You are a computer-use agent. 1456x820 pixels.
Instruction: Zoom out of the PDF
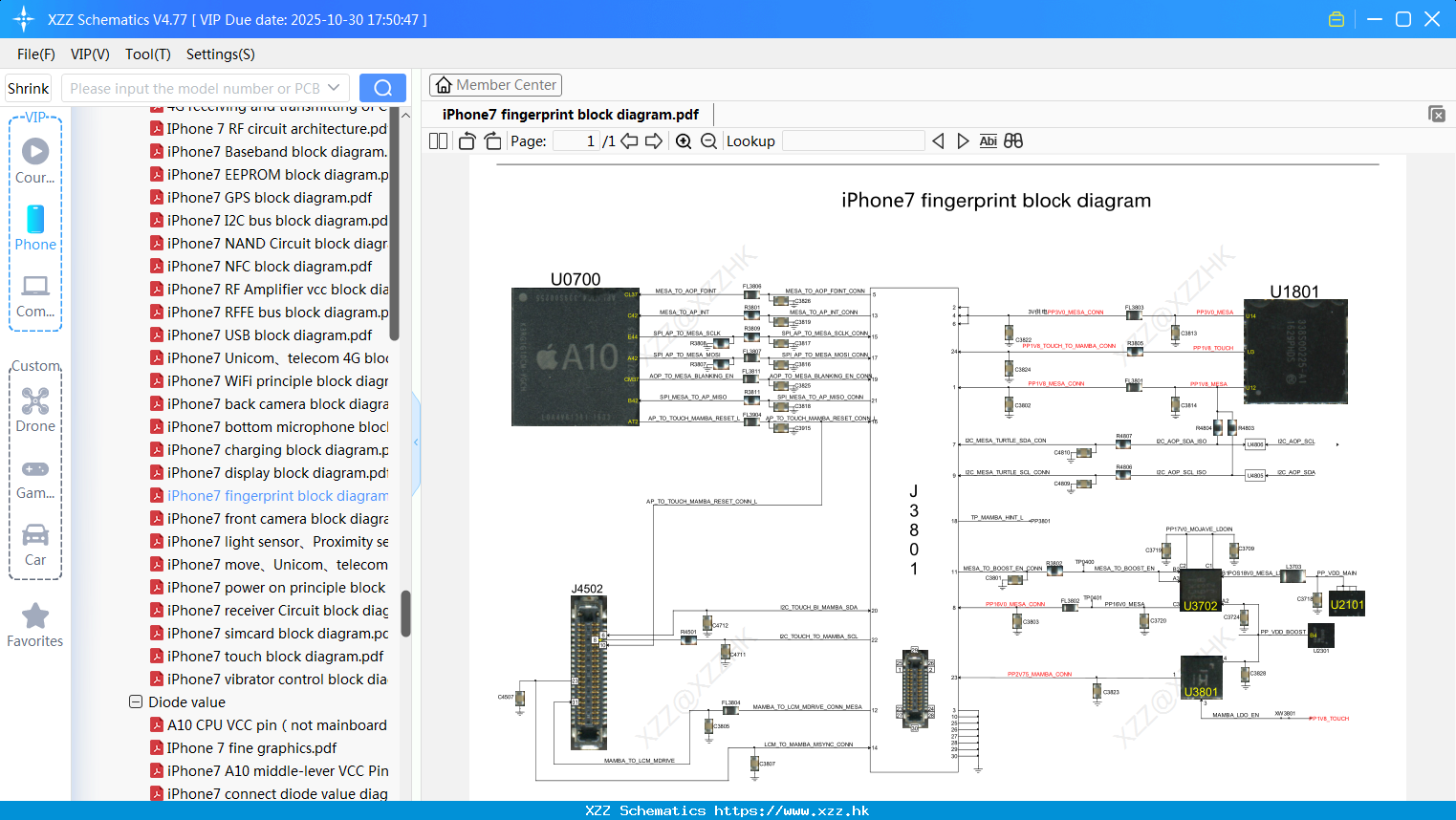(708, 141)
